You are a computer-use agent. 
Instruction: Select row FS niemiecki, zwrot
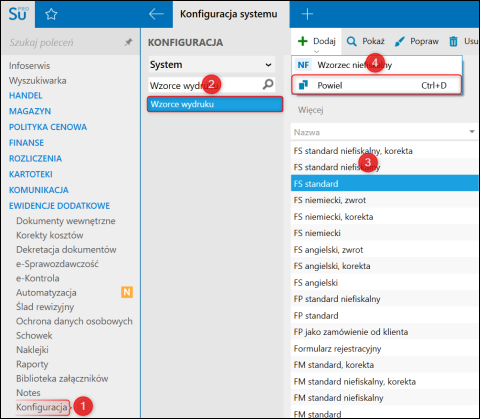(x=385, y=200)
